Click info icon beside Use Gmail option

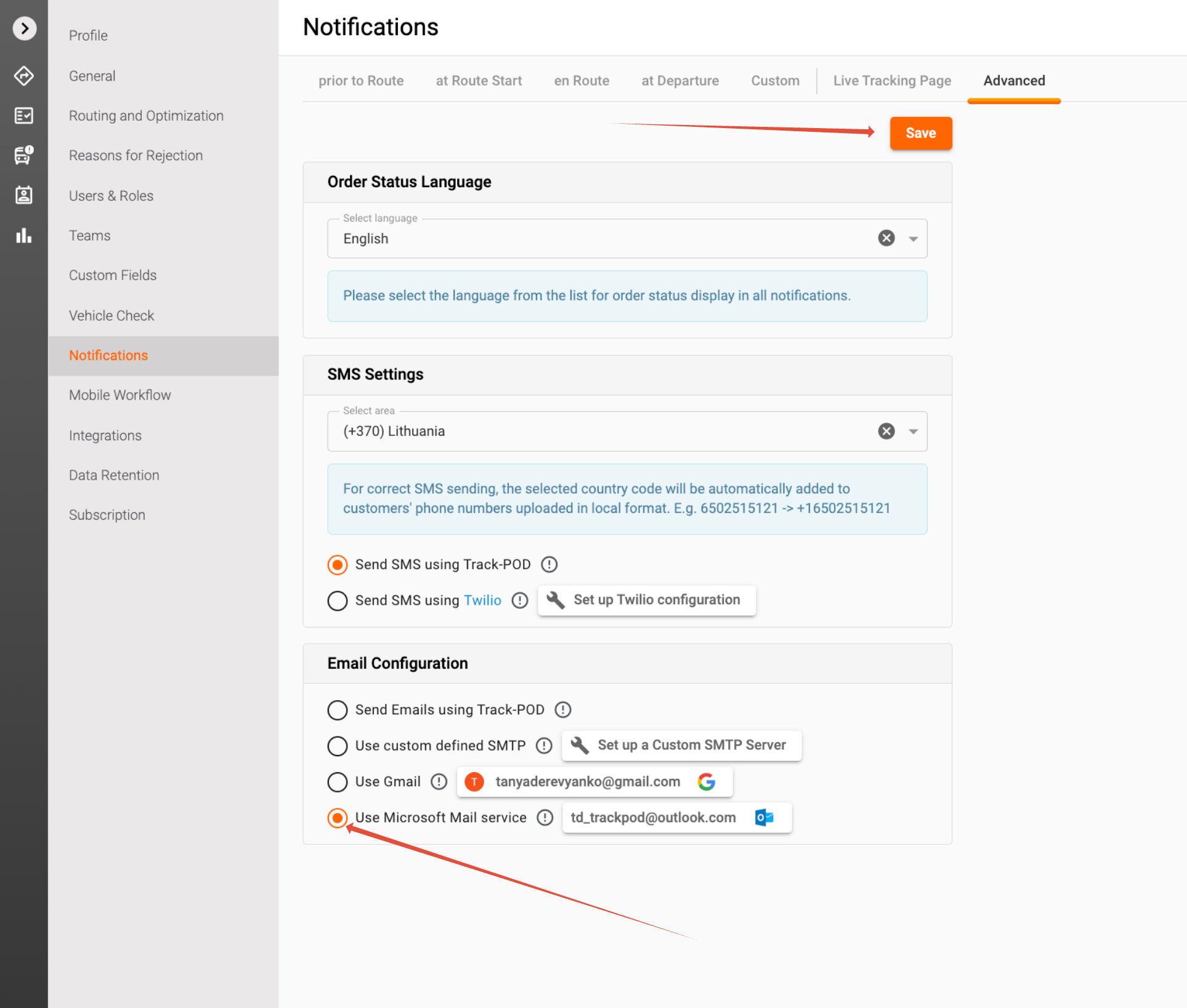[x=439, y=781]
